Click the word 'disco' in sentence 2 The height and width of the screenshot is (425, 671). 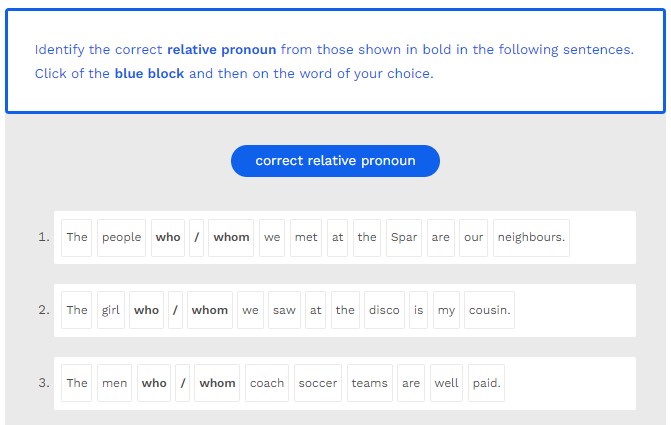click(x=383, y=311)
